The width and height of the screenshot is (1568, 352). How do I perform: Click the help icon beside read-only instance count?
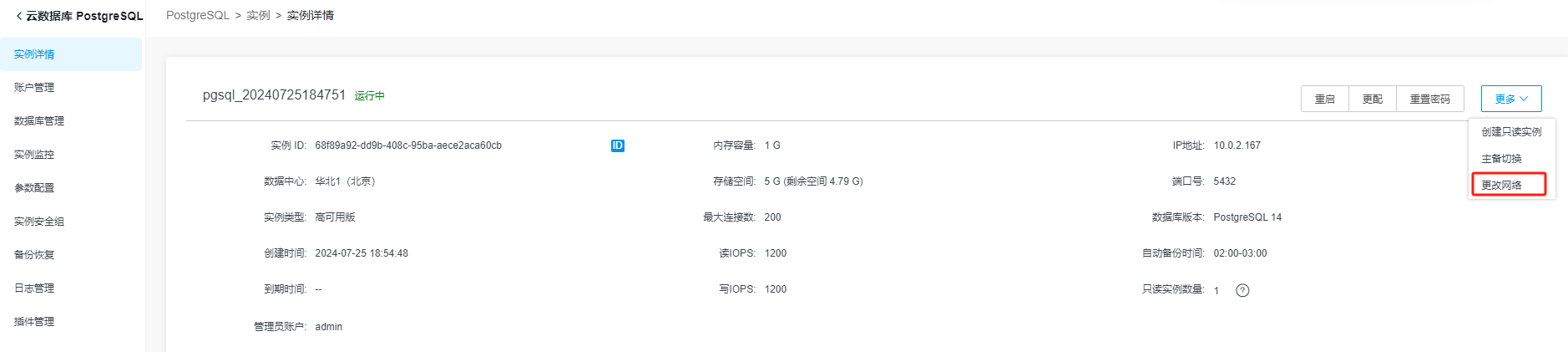click(x=1242, y=290)
